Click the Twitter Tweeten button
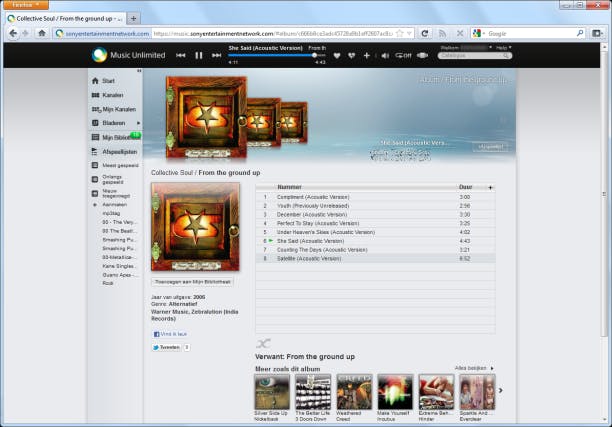The width and height of the screenshot is (612, 427). (x=167, y=347)
